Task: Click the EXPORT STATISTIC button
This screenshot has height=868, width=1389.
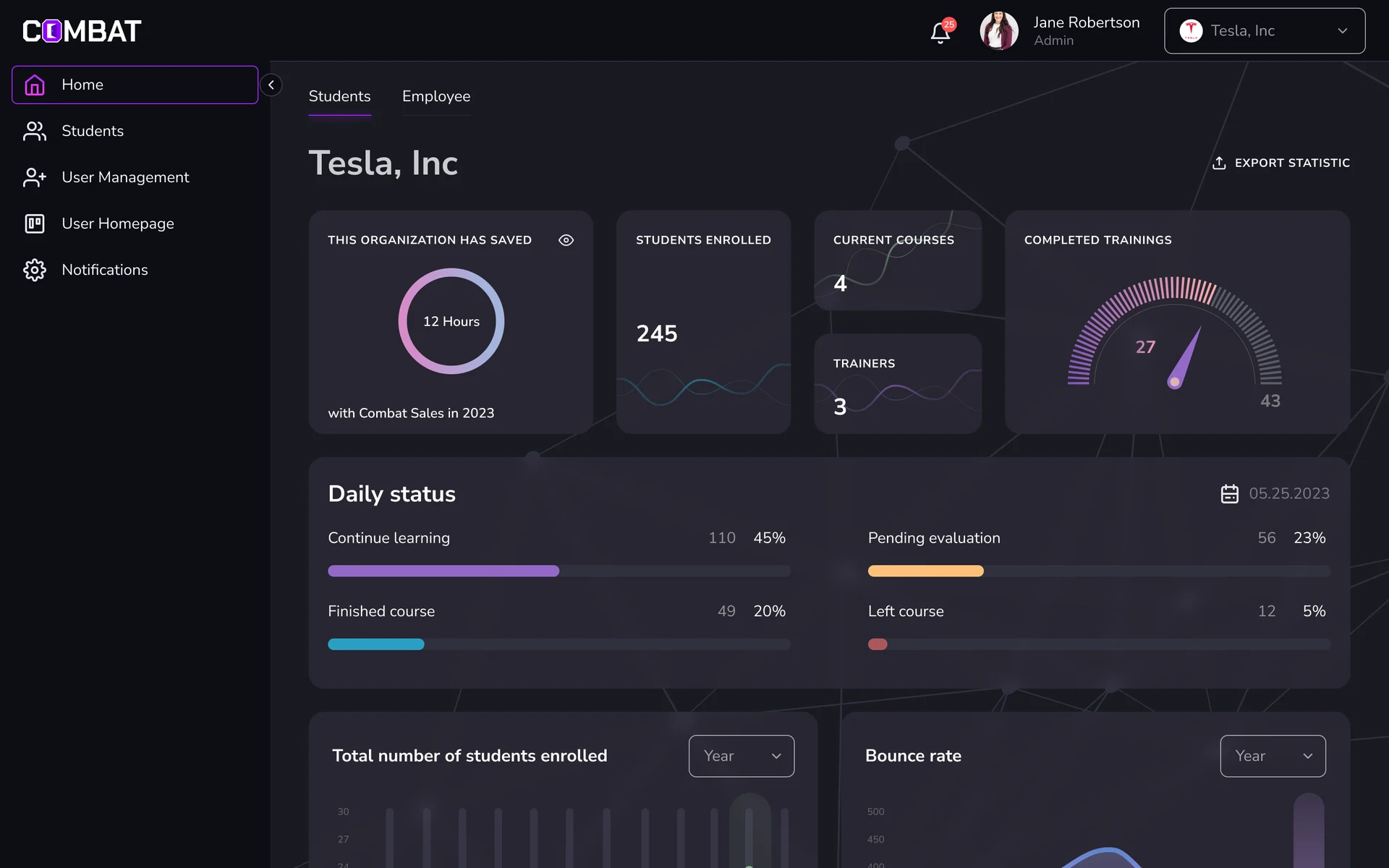Action: (x=1280, y=163)
